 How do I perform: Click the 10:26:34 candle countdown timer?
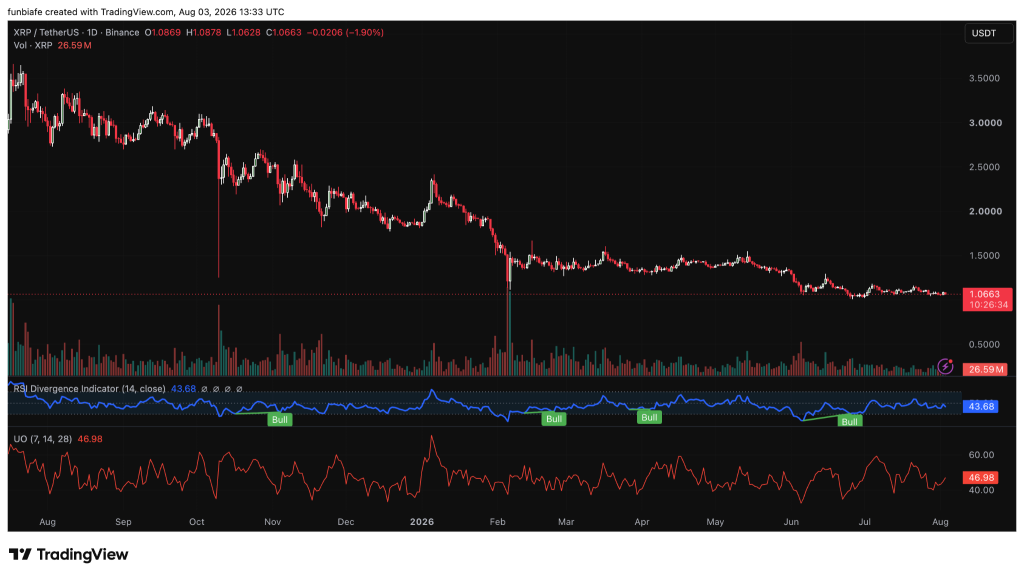point(988,305)
